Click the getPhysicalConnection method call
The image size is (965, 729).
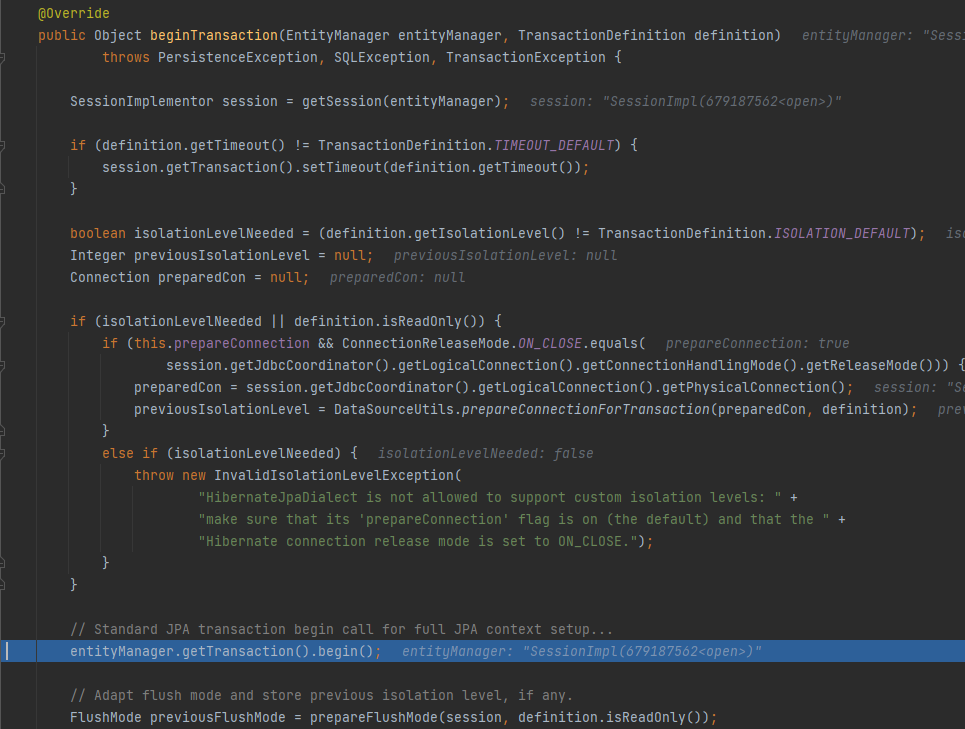pos(745,388)
